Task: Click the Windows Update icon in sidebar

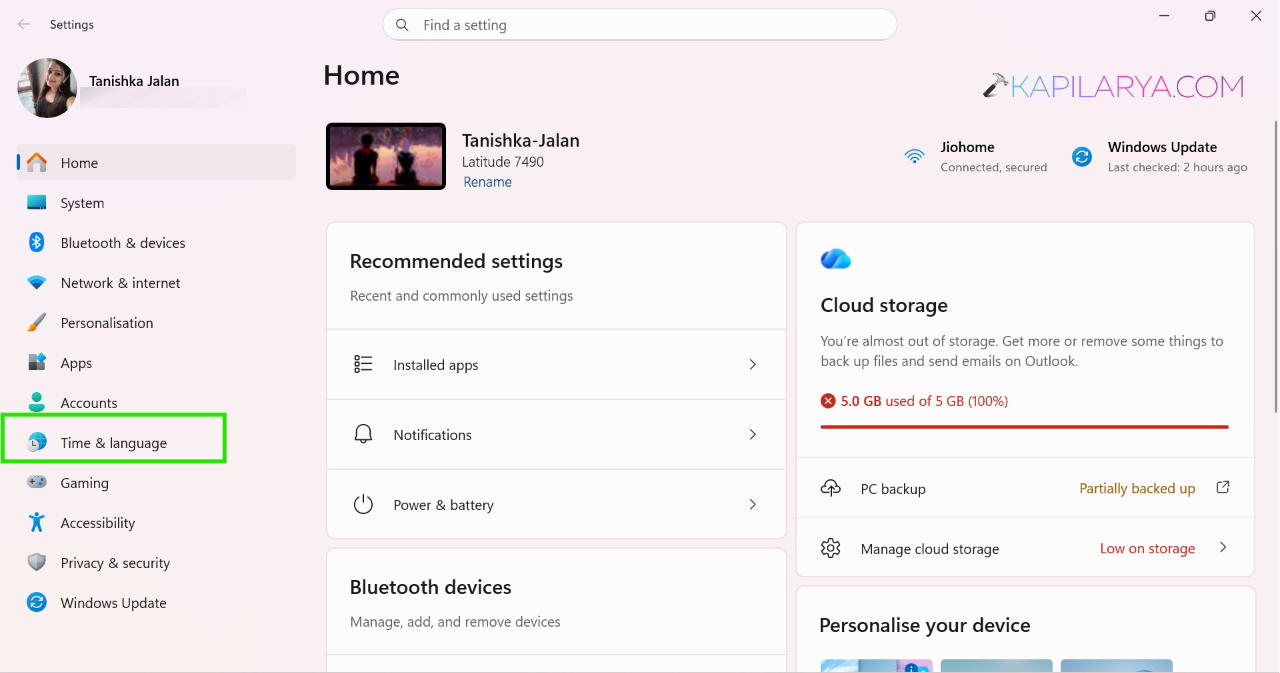Action: (x=37, y=603)
